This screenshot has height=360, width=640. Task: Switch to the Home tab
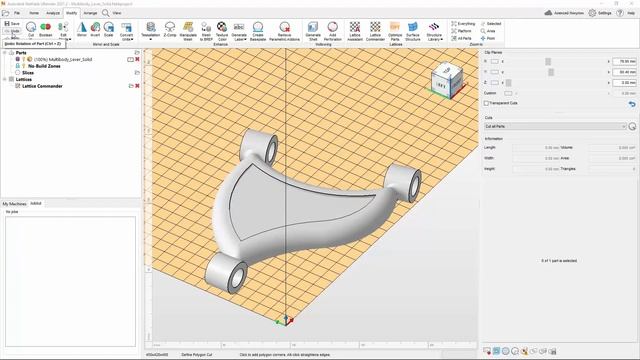click(34, 13)
